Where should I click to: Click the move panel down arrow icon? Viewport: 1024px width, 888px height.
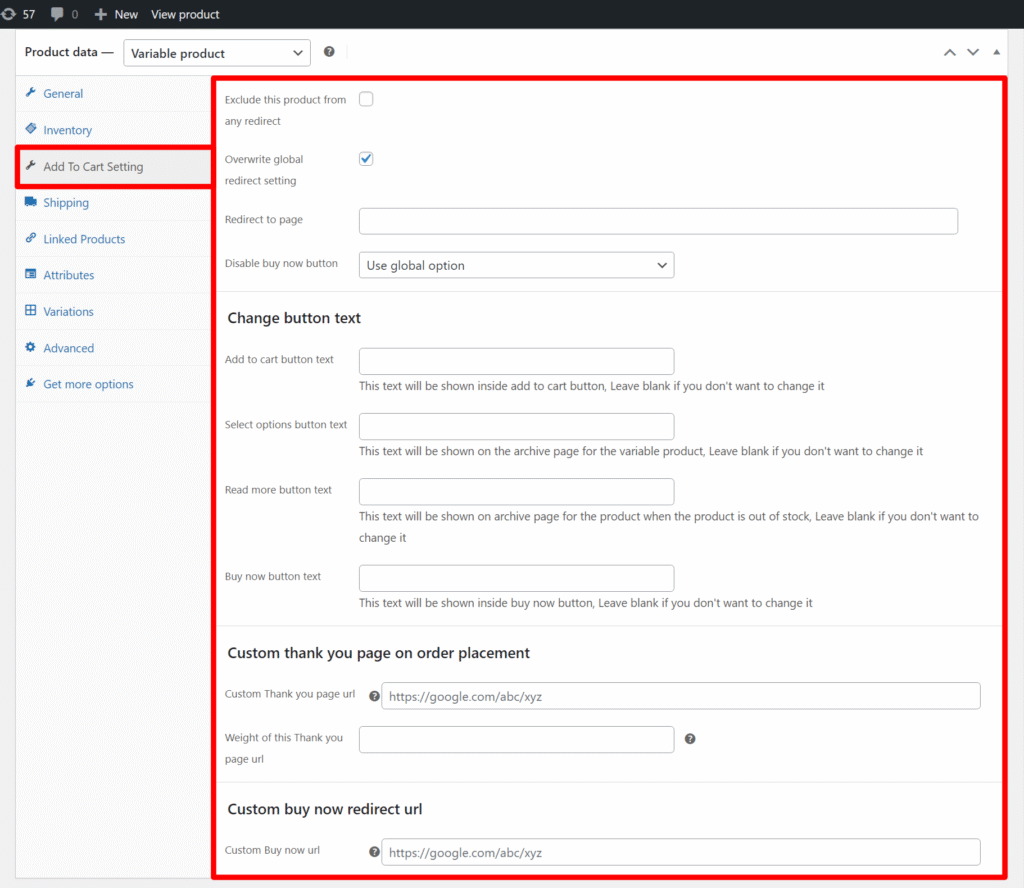pyautogui.click(x=972, y=52)
